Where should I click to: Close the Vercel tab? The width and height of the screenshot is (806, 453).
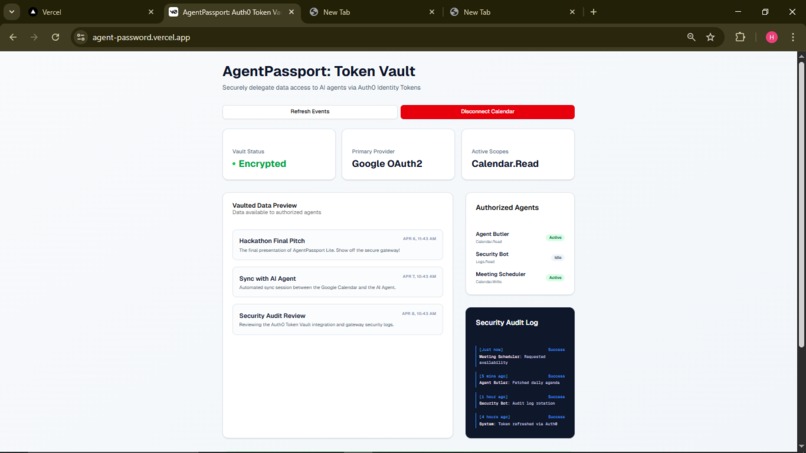pos(151,12)
